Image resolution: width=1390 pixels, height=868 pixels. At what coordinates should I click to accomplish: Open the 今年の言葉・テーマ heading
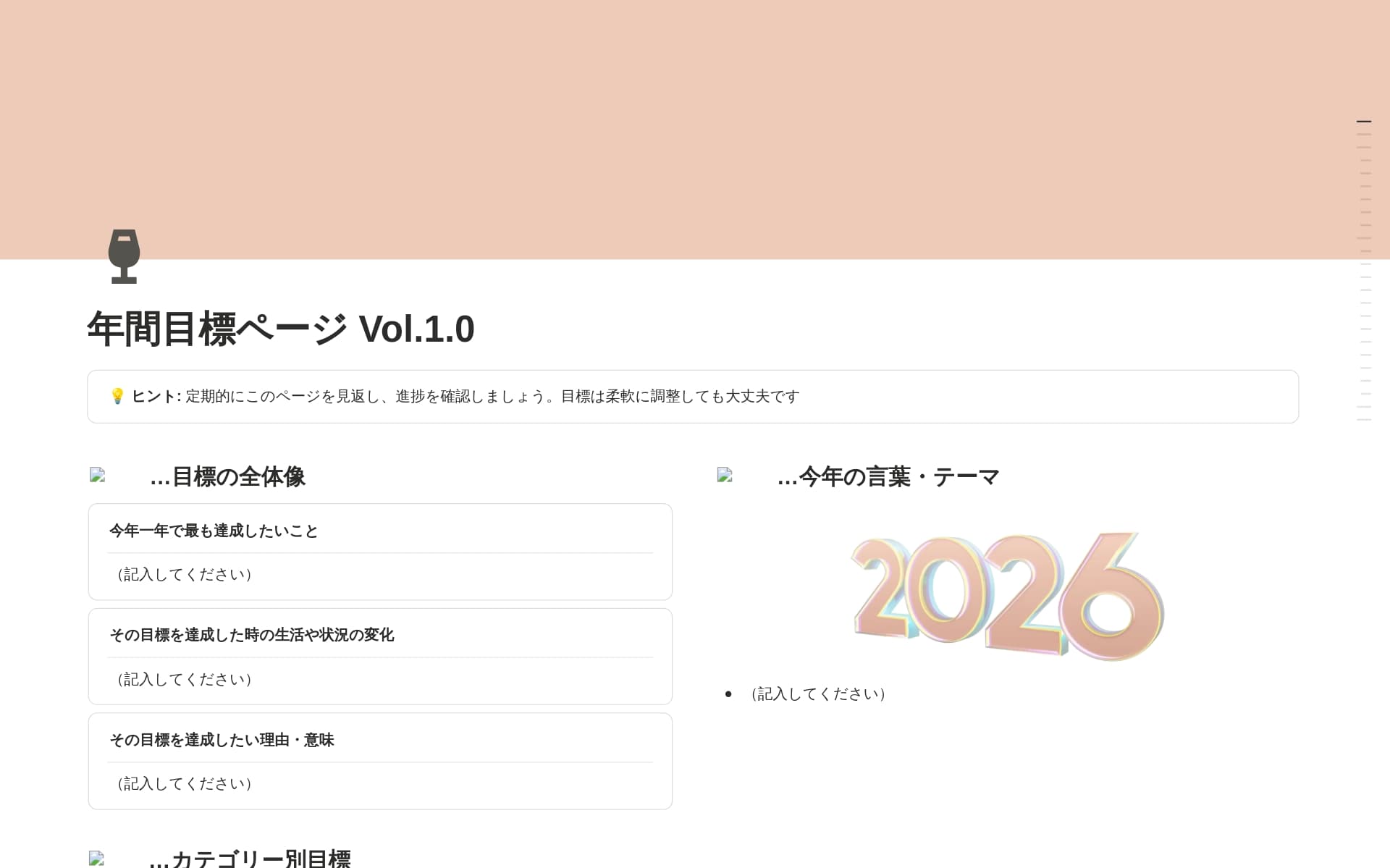[888, 476]
